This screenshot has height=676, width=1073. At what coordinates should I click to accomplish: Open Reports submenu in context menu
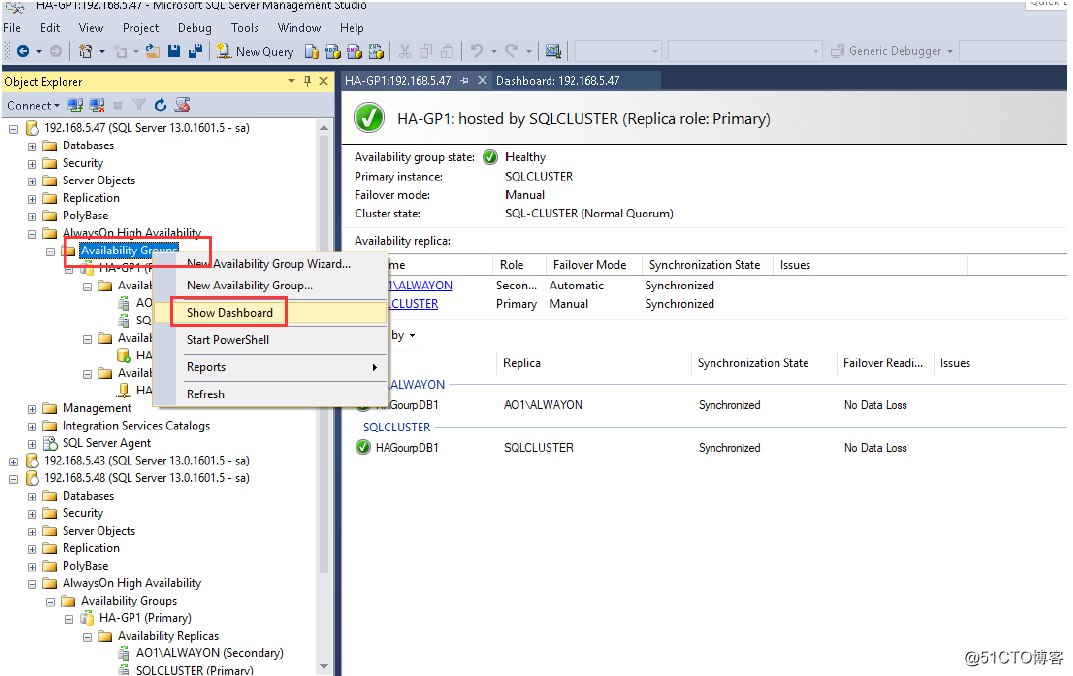270,367
